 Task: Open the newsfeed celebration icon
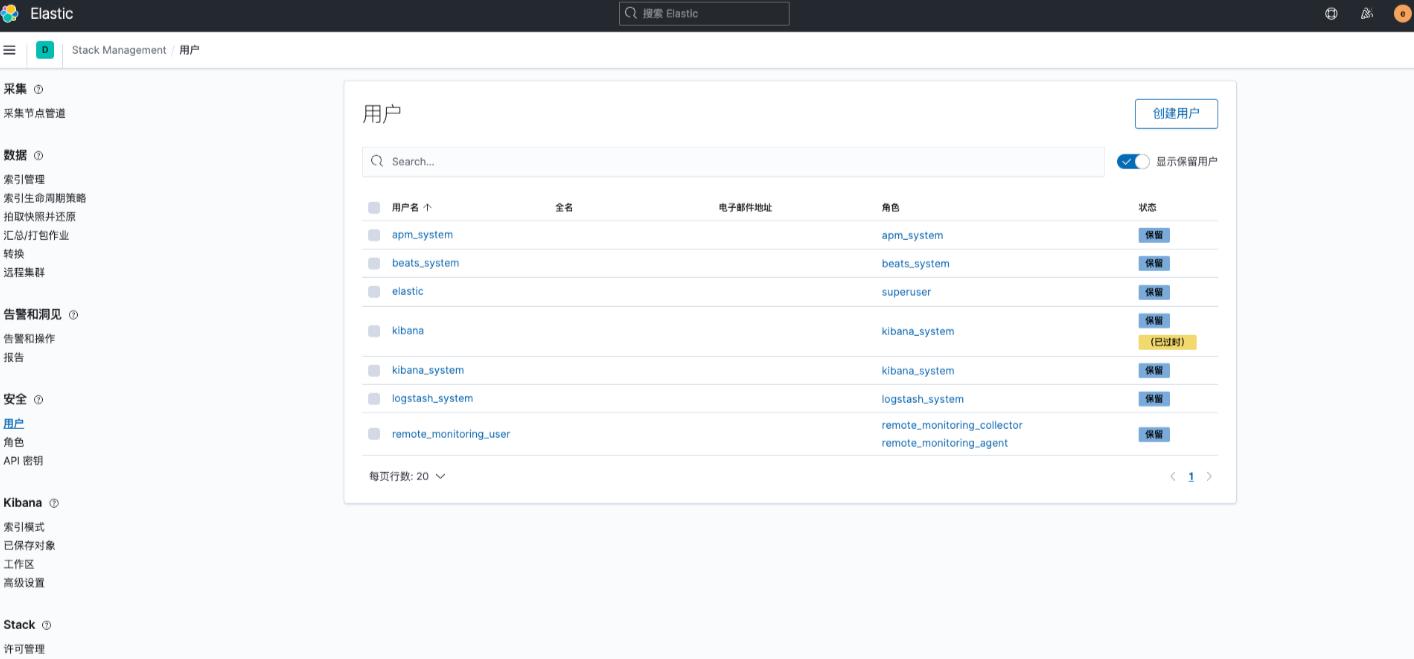click(x=1366, y=14)
